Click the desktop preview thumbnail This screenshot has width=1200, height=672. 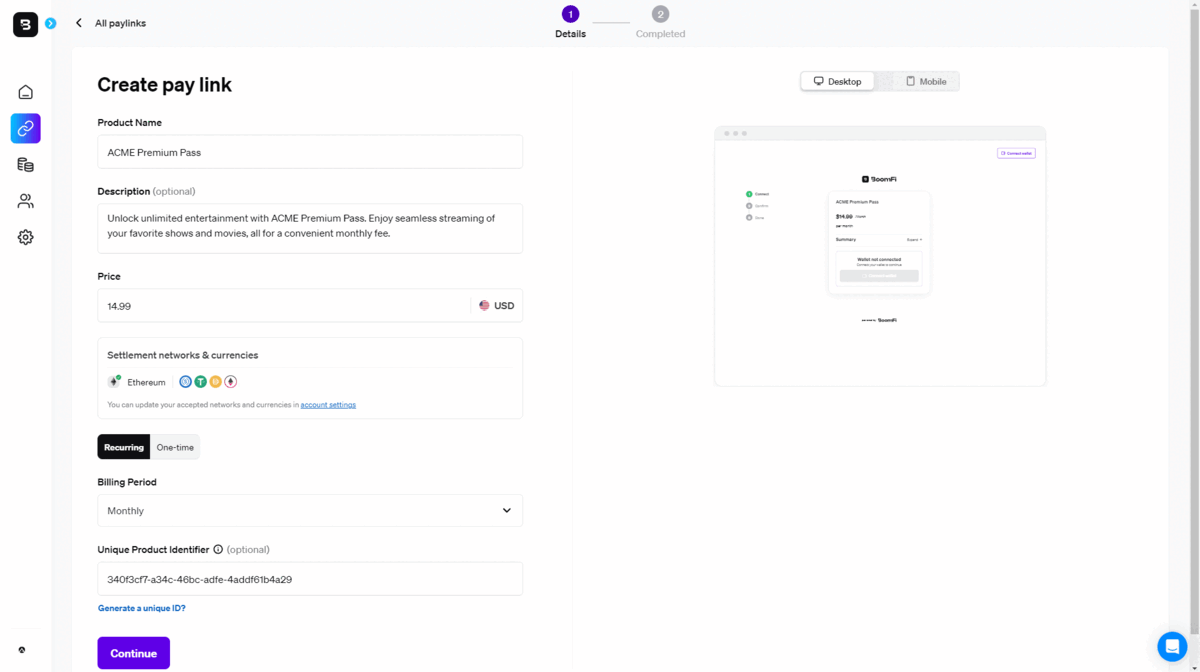880,256
